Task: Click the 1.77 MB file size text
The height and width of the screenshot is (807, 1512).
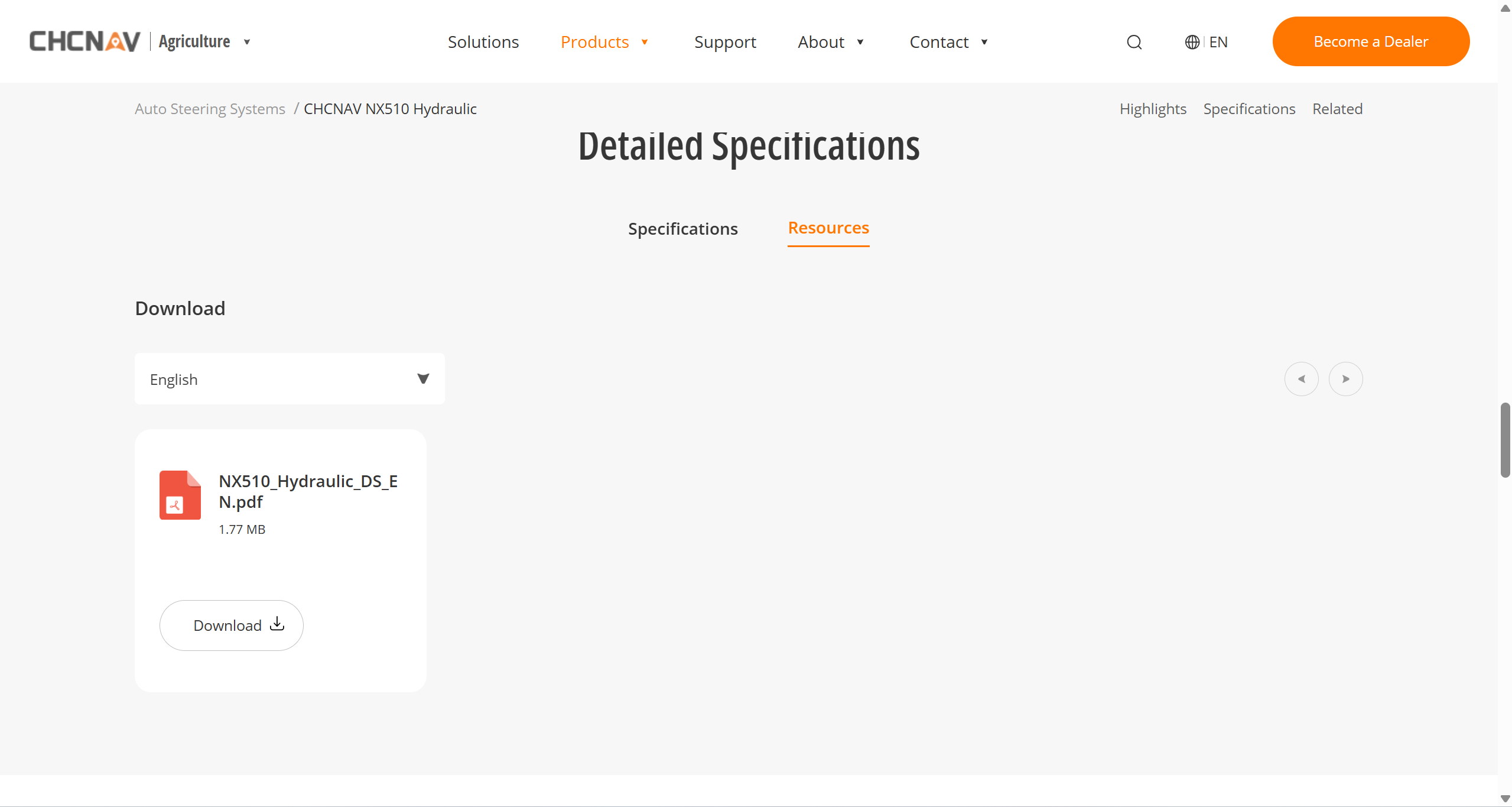Action: click(242, 529)
